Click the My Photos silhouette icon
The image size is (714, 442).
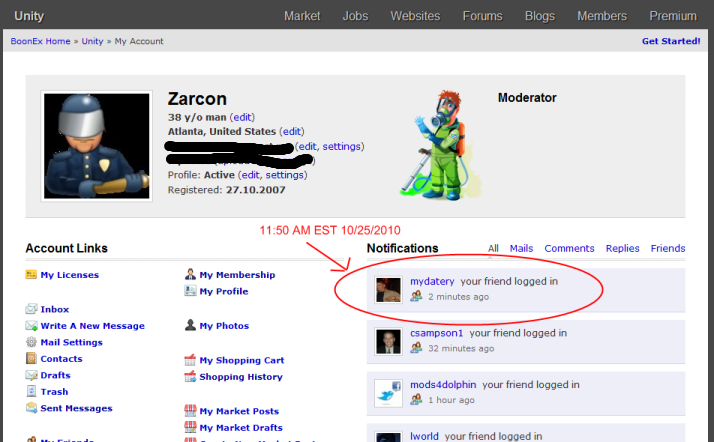point(190,325)
